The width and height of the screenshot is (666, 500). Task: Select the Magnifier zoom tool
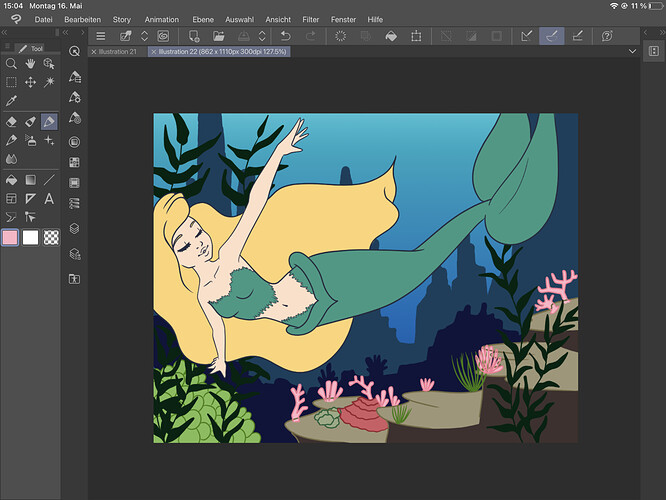(11, 63)
